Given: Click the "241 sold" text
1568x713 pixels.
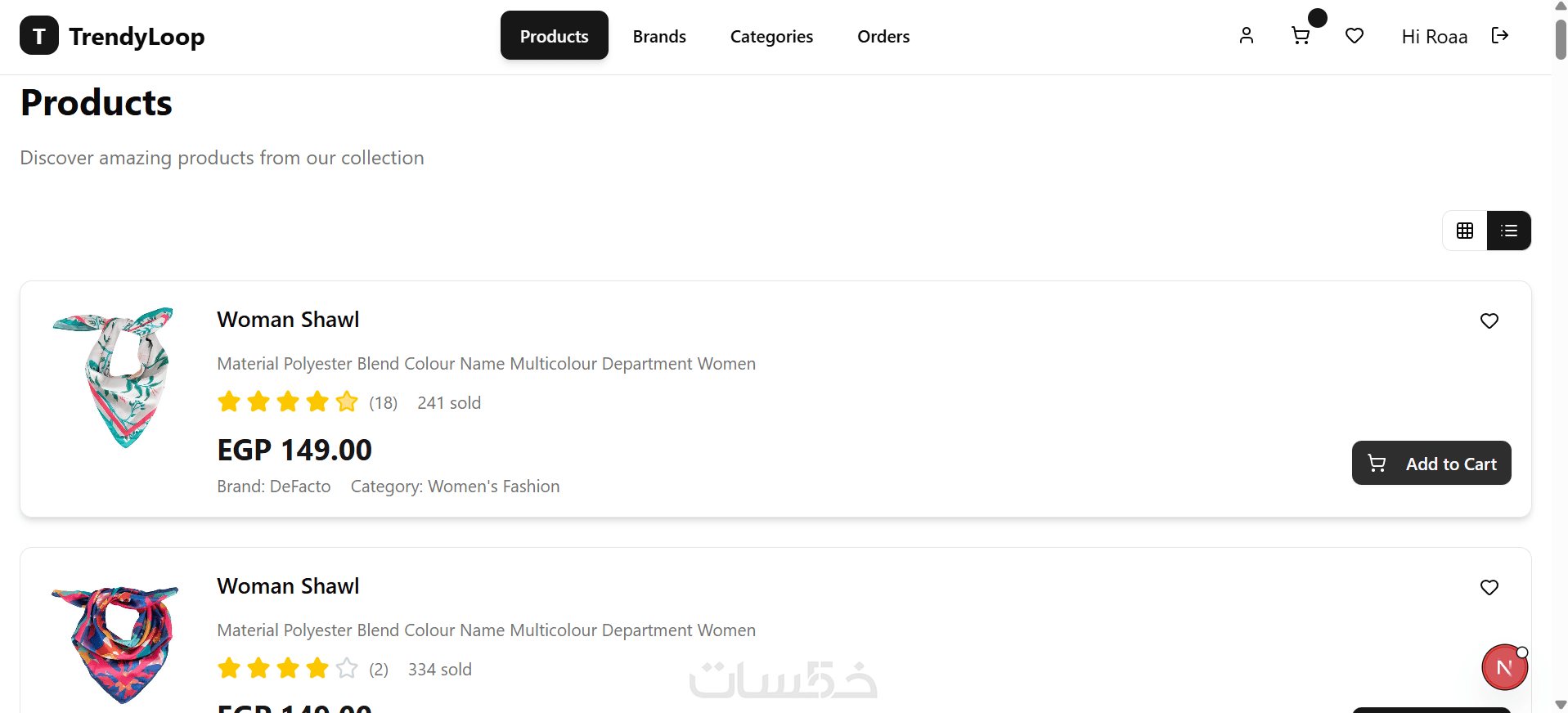Looking at the screenshot, I should (x=449, y=403).
